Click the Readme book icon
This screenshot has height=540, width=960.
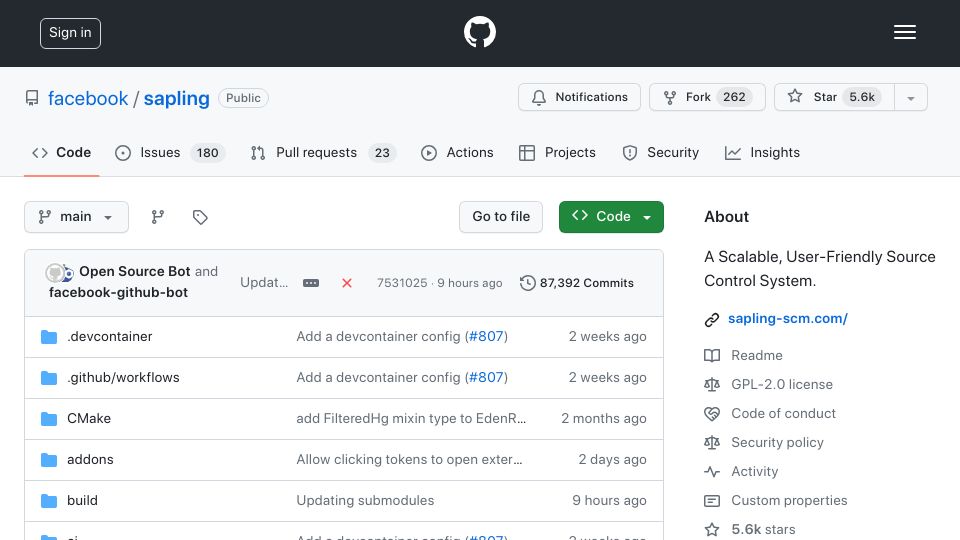(x=711, y=356)
